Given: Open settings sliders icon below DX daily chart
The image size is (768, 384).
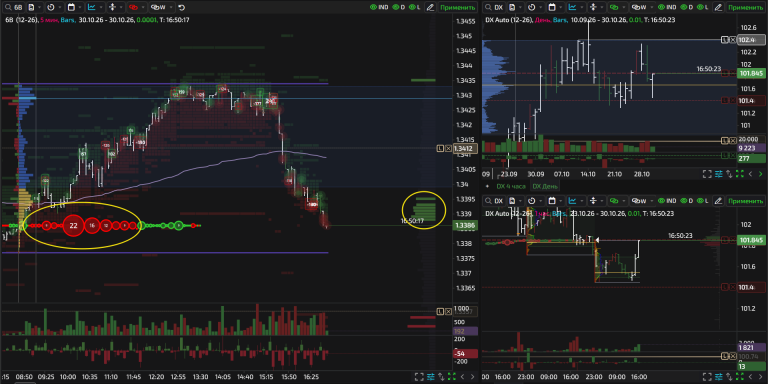Looking at the screenshot, I should pos(719,174).
